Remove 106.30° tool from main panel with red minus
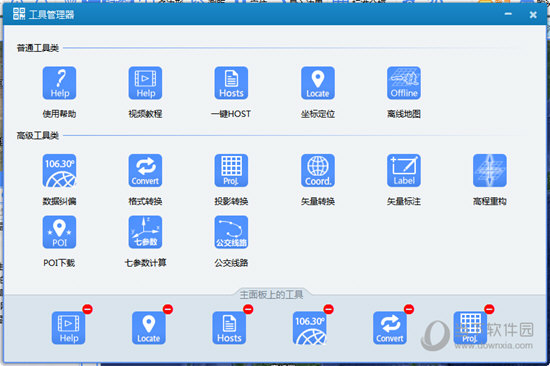Image resolution: width=550 pixels, height=366 pixels. 328,309
